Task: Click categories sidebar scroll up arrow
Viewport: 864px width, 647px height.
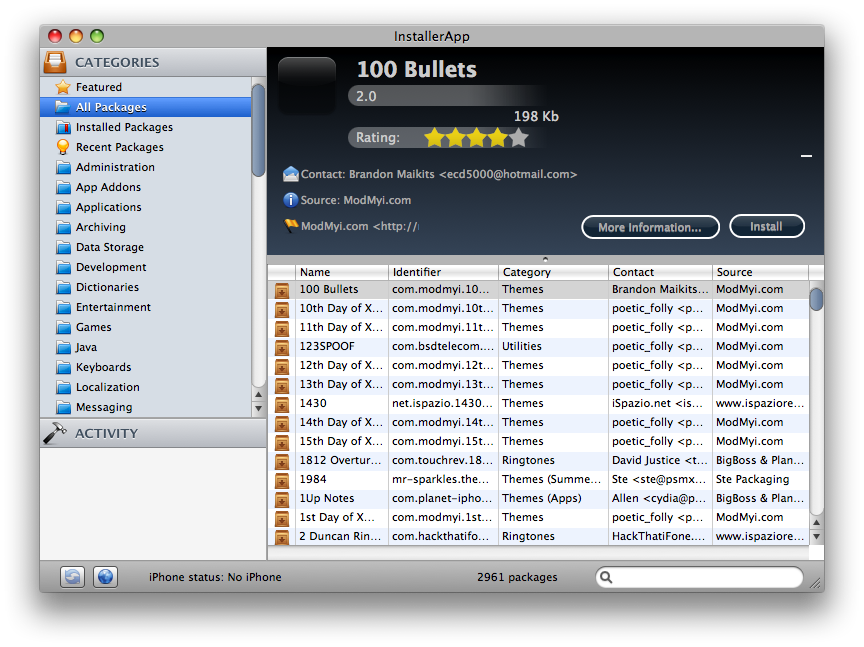Action: click(x=258, y=395)
